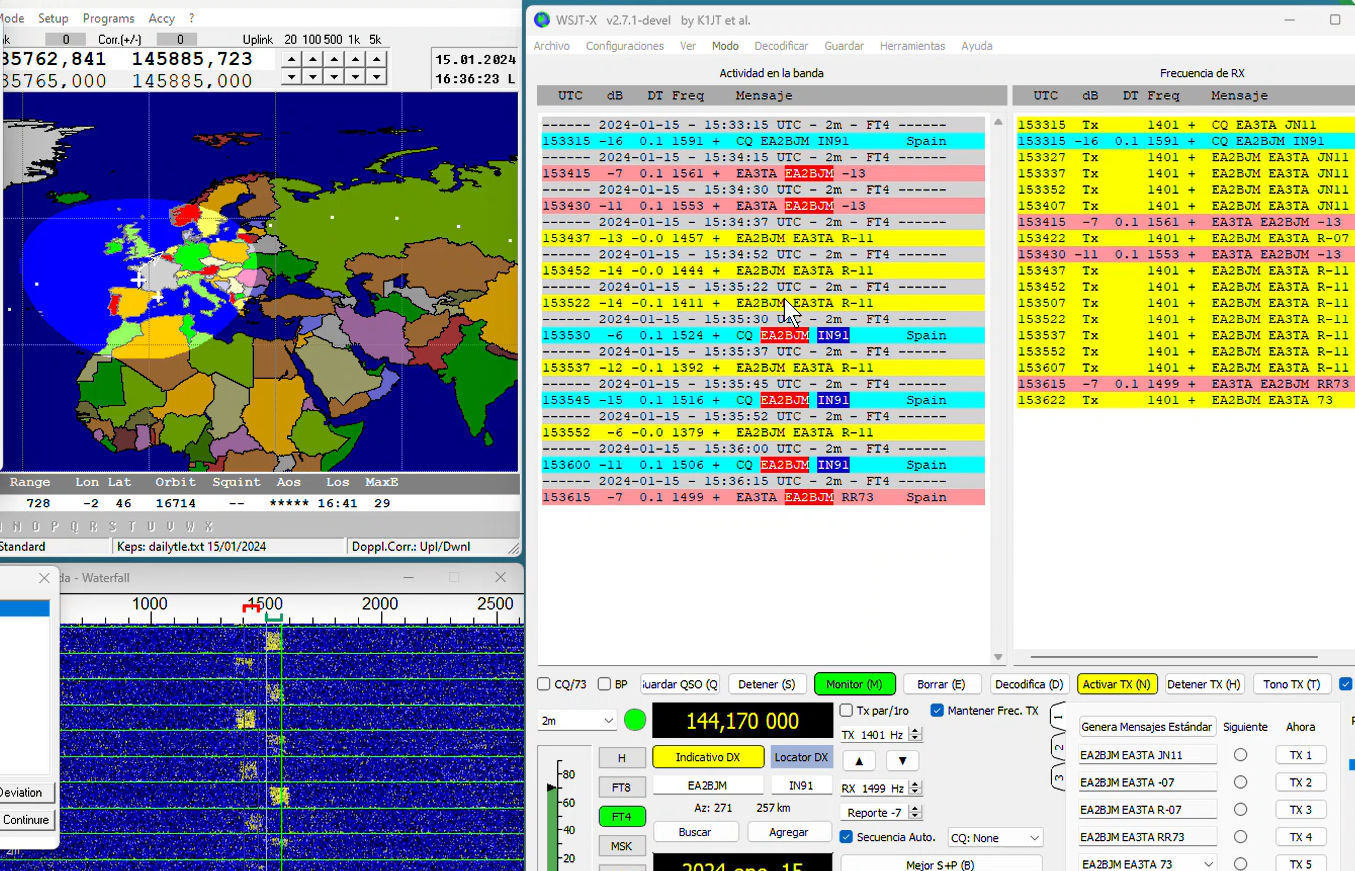1355x871 pixels.
Task: Disable Secuencia Auto. checkbox
Action: pos(847,837)
